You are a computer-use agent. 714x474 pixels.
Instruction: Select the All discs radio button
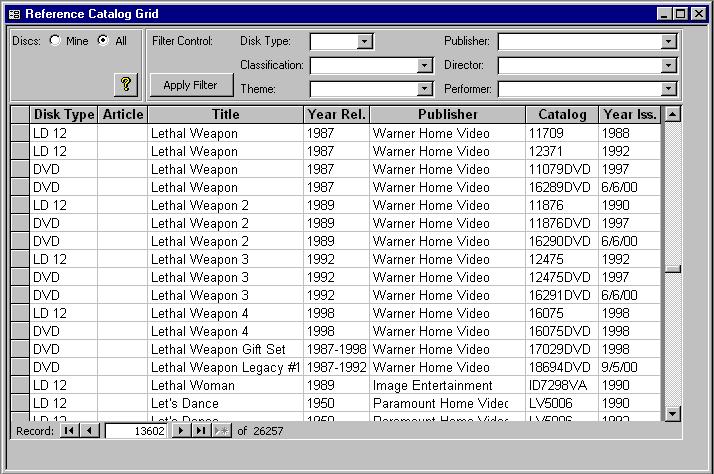coord(102,41)
